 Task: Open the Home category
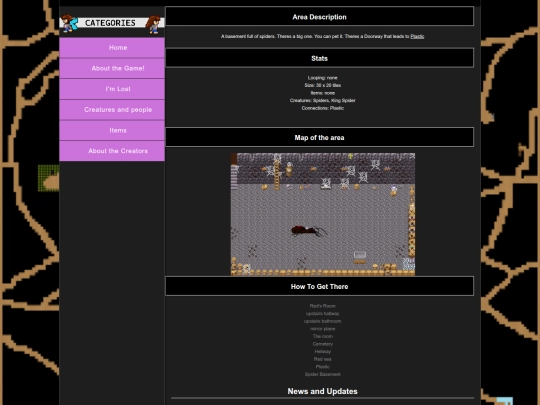click(112, 48)
